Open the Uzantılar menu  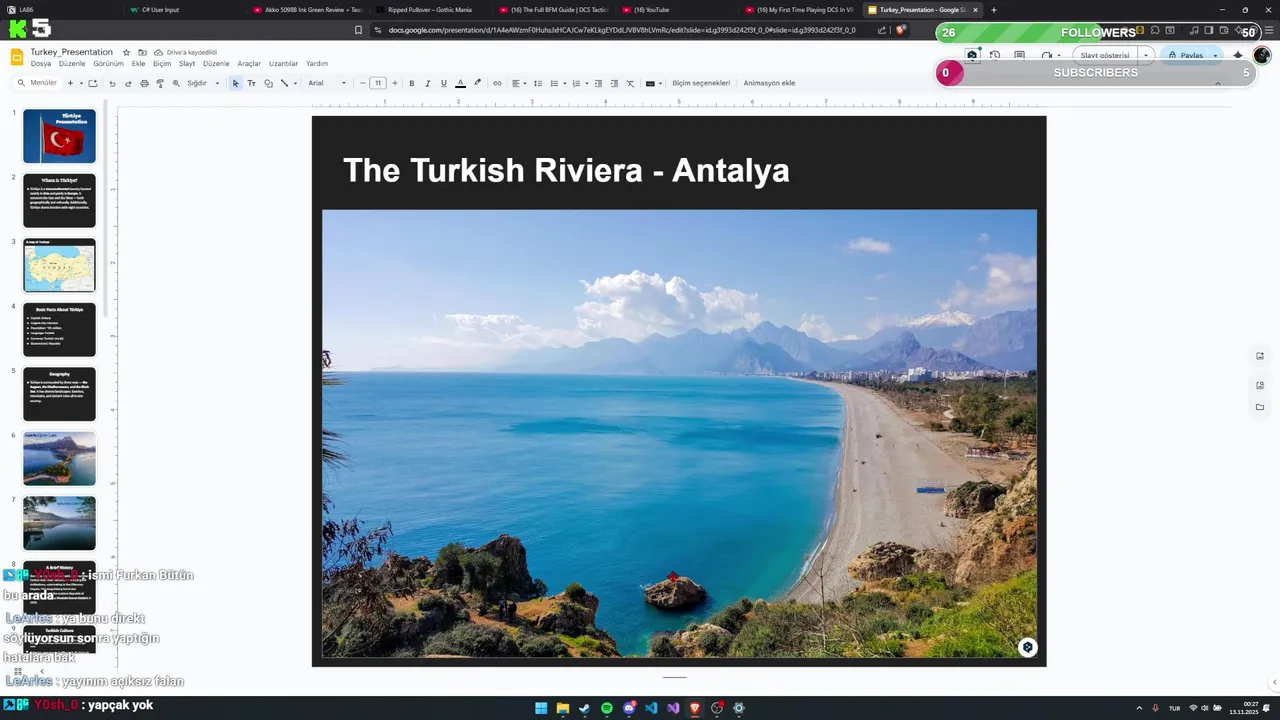point(283,63)
